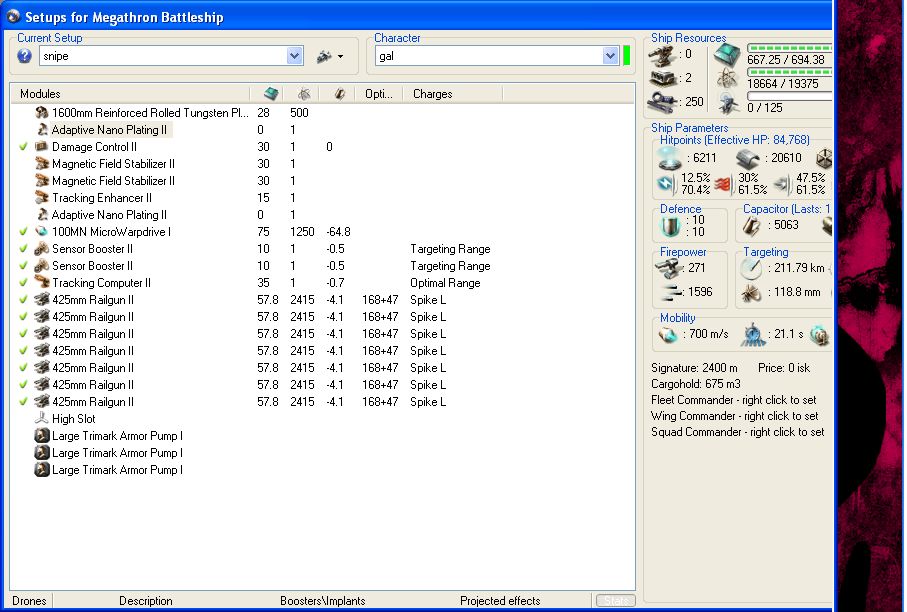
Task: Click the capacitor usage column header icon
Action: point(340,94)
